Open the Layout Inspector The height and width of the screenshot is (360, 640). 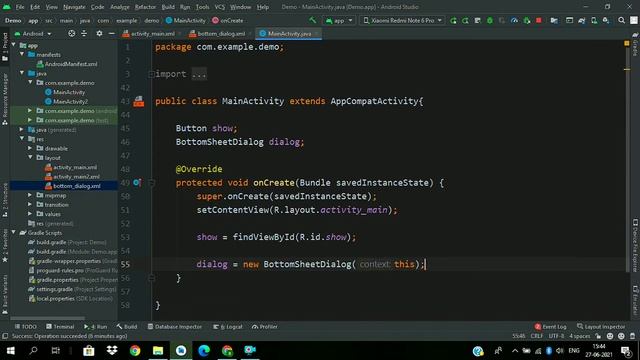pyautogui.click(x=601, y=327)
